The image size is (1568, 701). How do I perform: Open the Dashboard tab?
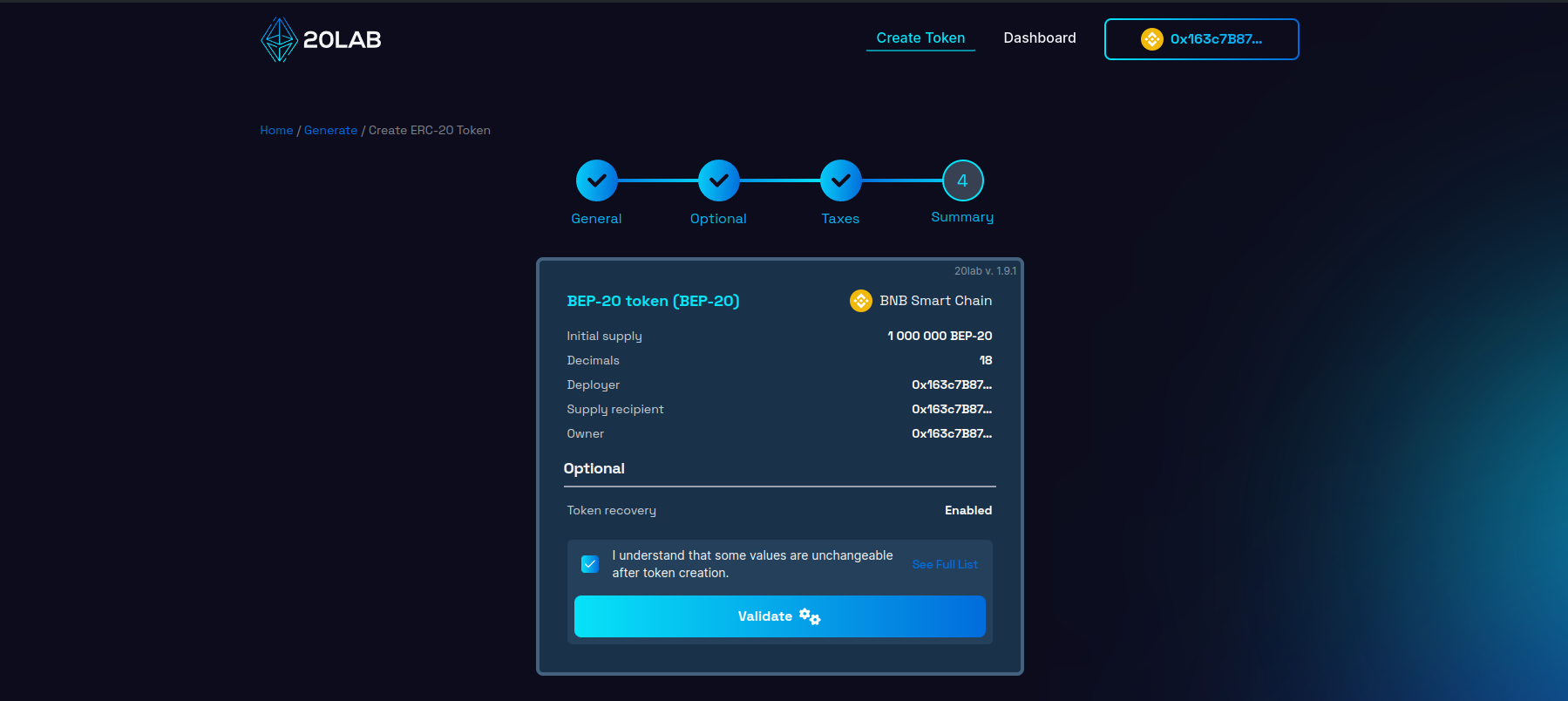tap(1040, 38)
